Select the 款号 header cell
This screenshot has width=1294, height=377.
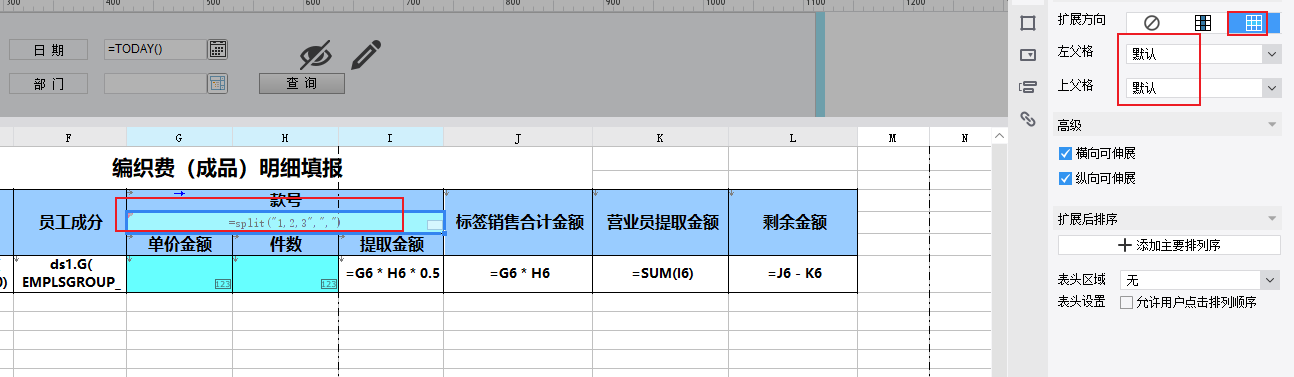pyautogui.click(x=285, y=200)
